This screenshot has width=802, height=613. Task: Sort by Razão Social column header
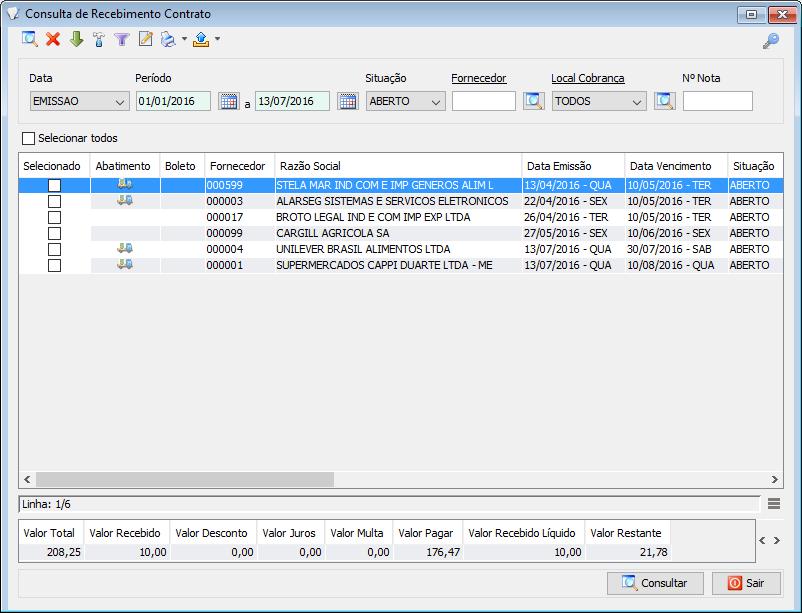(398, 166)
